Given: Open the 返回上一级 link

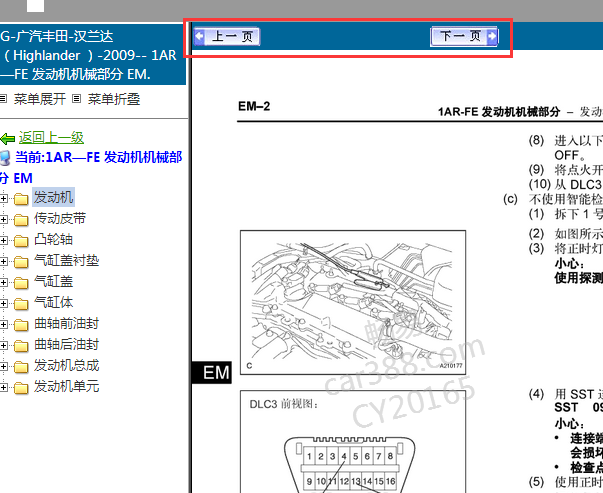Looking at the screenshot, I should pyautogui.click(x=51, y=137).
